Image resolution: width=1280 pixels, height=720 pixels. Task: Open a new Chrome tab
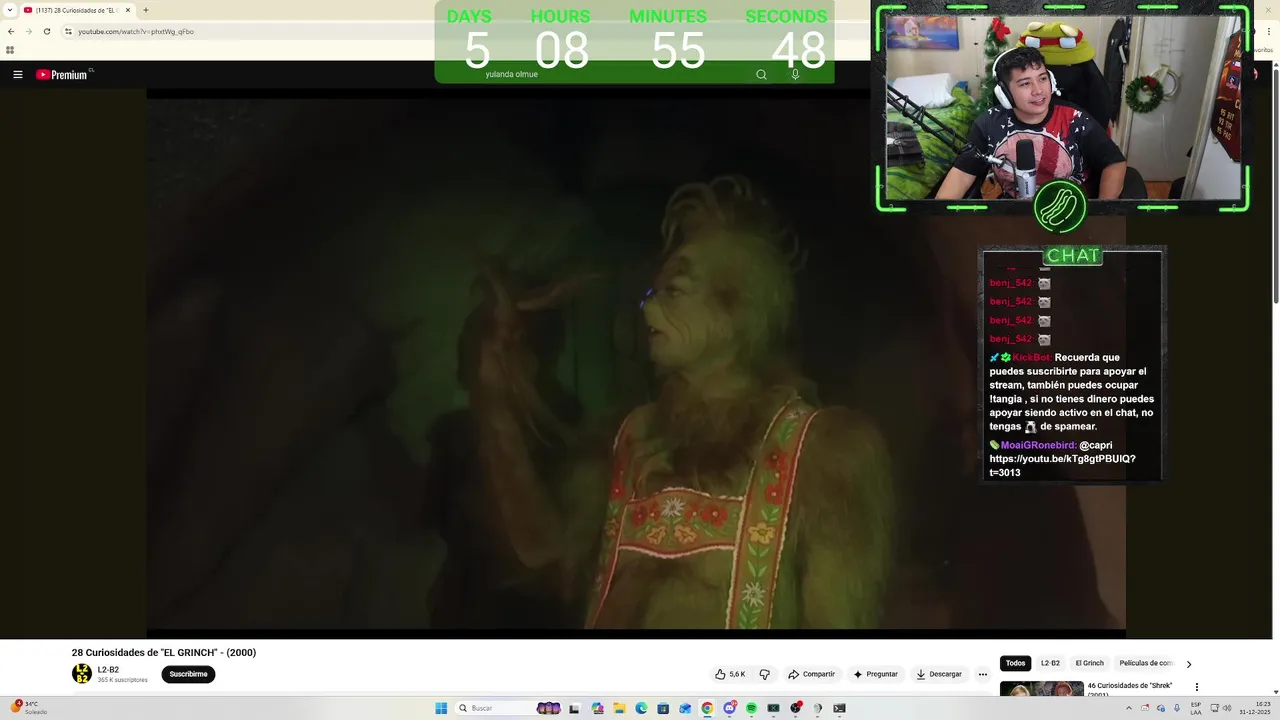pos(146,10)
